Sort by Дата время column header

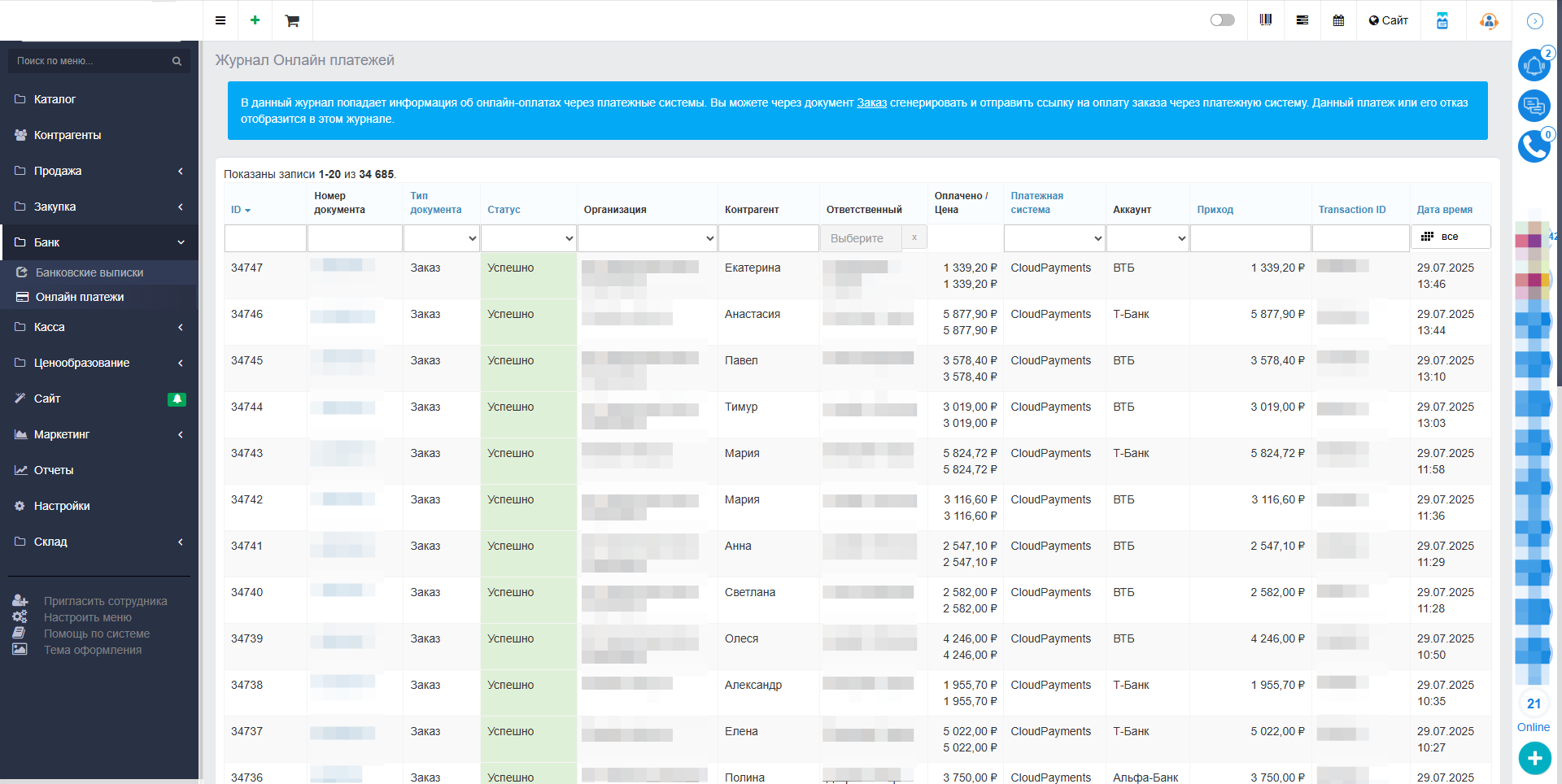pyautogui.click(x=1444, y=210)
